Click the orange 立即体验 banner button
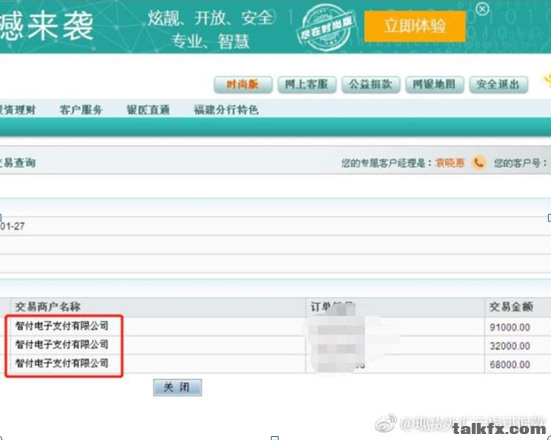Image resolution: width=551 pixels, height=440 pixels. [x=415, y=26]
